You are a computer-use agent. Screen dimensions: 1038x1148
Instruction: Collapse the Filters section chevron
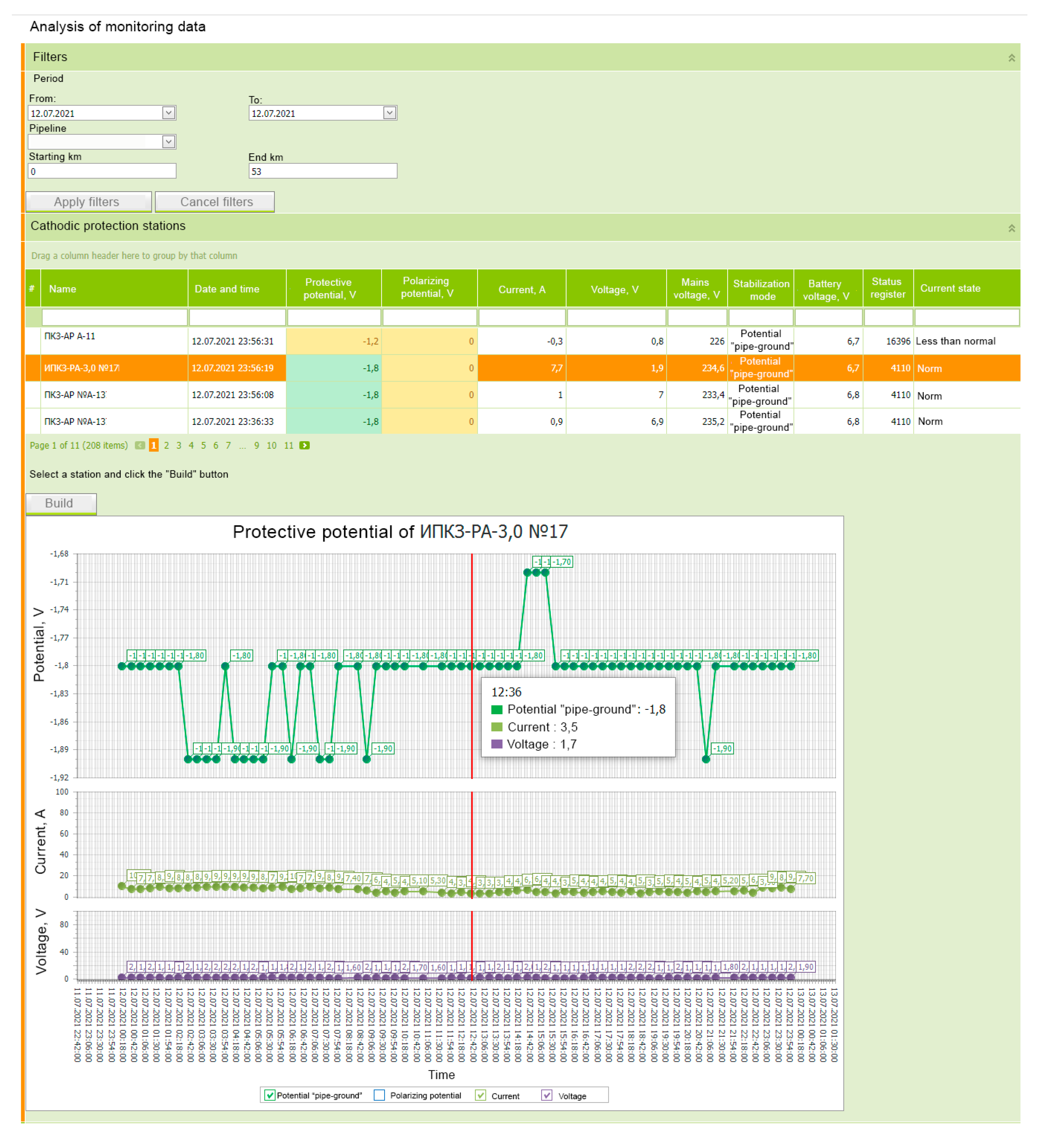pyautogui.click(x=1011, y=57)
